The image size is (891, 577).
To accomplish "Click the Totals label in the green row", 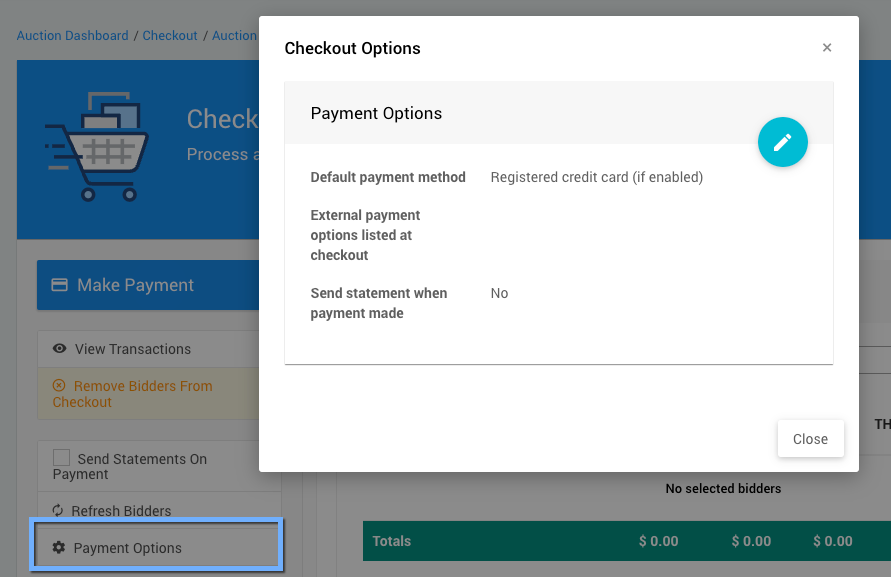I will pos(392,541).
